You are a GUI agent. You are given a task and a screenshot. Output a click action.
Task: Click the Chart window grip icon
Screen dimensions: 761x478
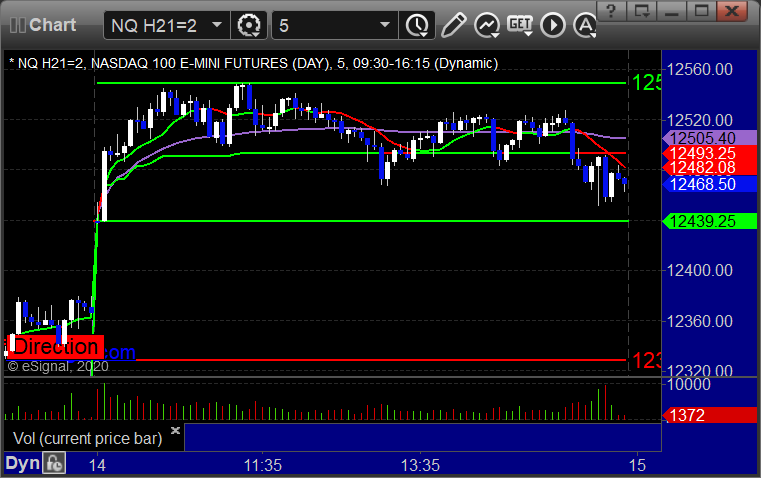[x=17, y=25]
